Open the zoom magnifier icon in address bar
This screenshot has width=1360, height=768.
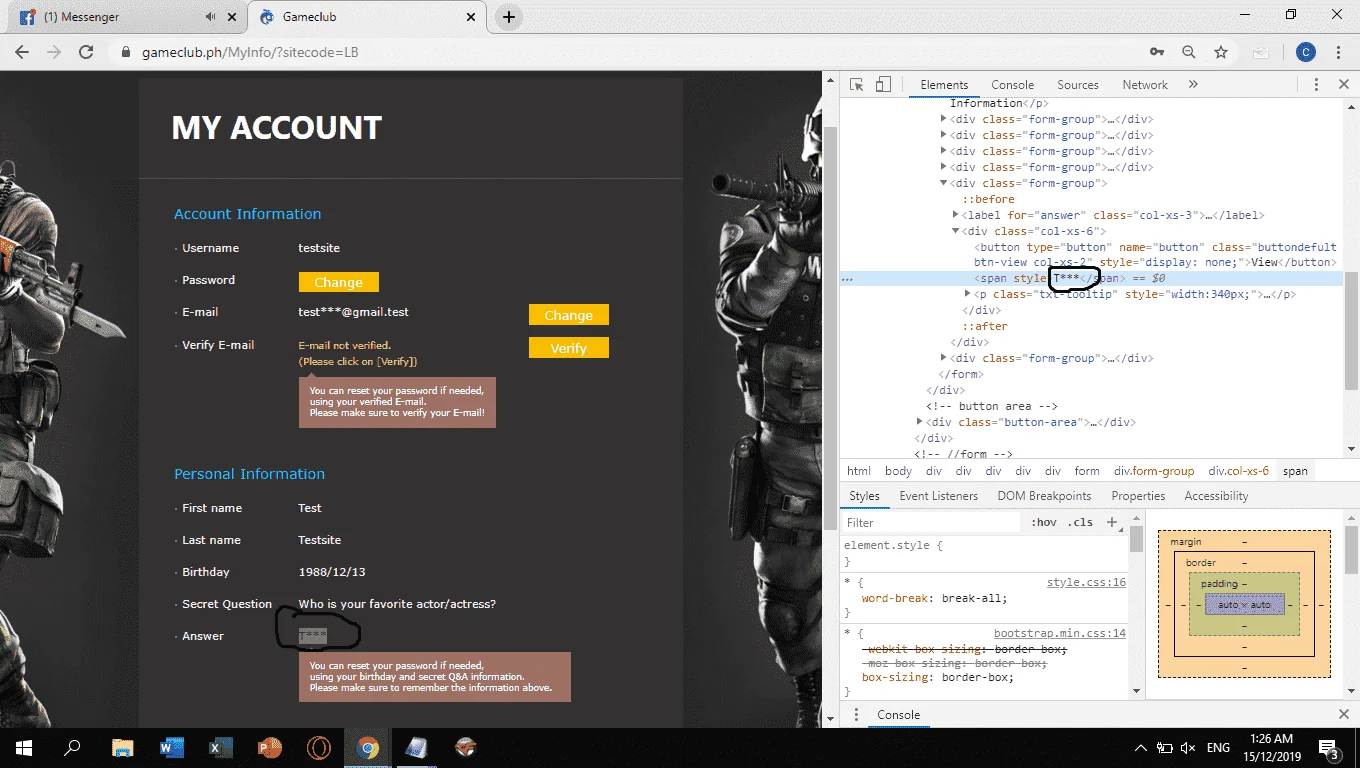[1189, 52]
